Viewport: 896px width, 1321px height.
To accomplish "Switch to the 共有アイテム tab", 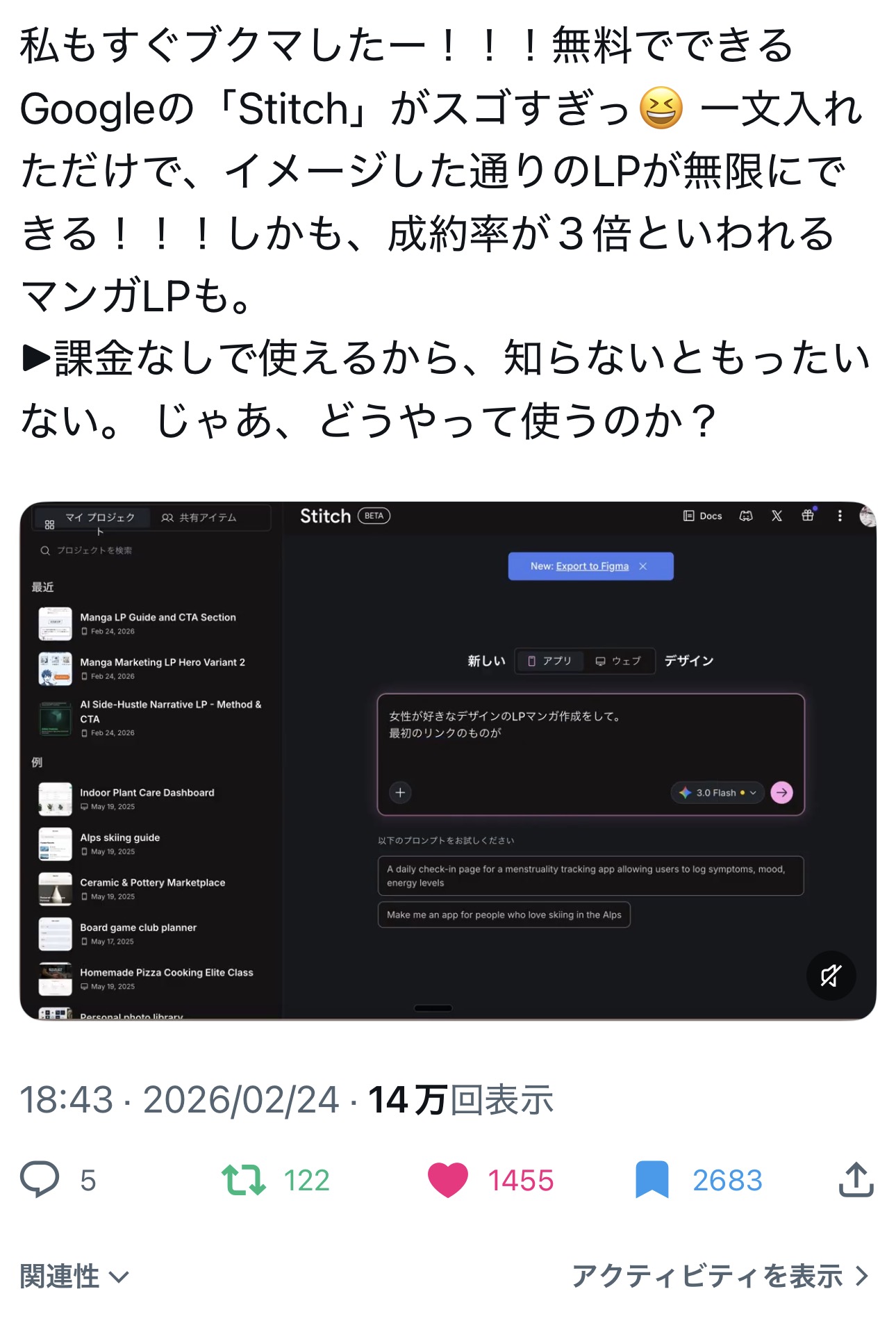I will [199, 518].
